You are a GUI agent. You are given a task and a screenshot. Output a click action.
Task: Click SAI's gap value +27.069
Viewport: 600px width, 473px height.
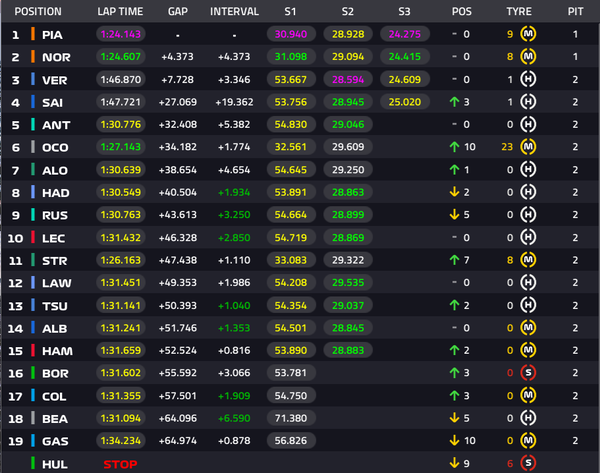pyautogui.click(x=178, y=102)
